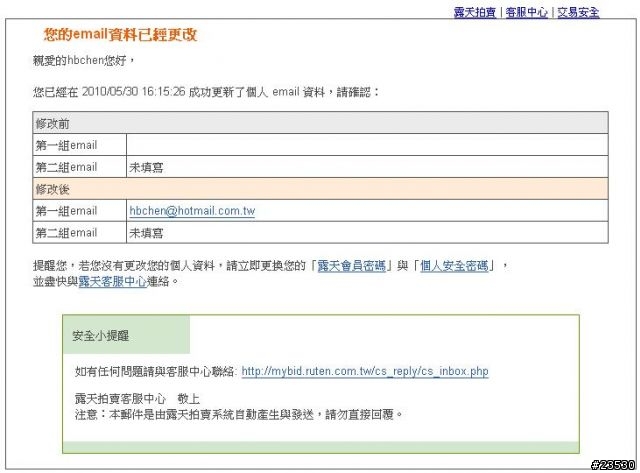Click the greeting 親愛的hbchen您好
This screenshot has height=473, width=640.
pyautogui.click(x=83, y=60)
